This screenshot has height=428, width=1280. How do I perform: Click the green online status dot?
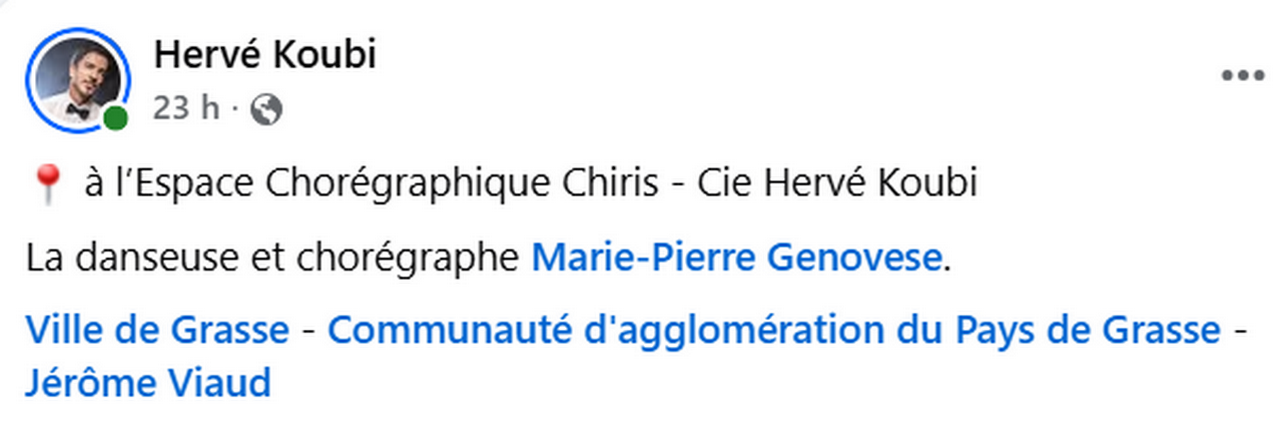116,119
